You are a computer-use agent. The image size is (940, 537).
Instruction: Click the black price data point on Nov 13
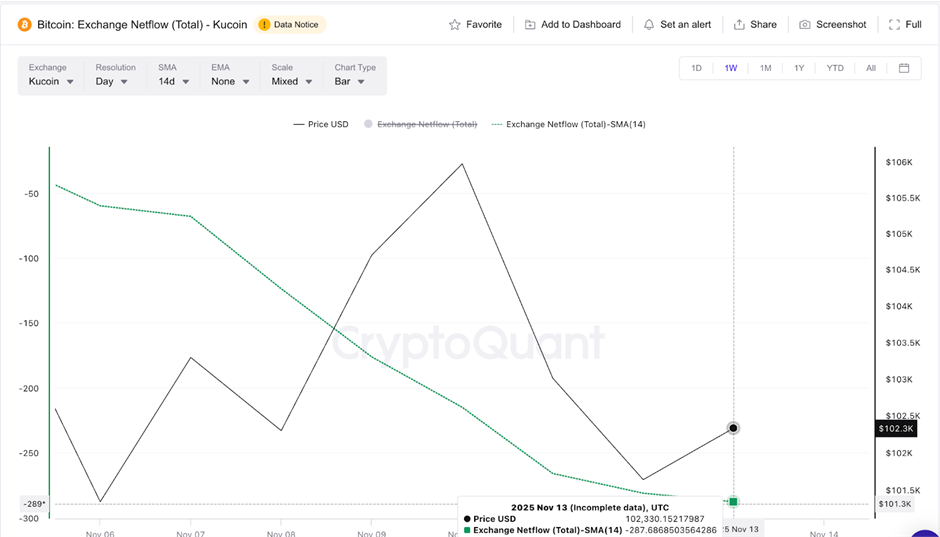734,428
